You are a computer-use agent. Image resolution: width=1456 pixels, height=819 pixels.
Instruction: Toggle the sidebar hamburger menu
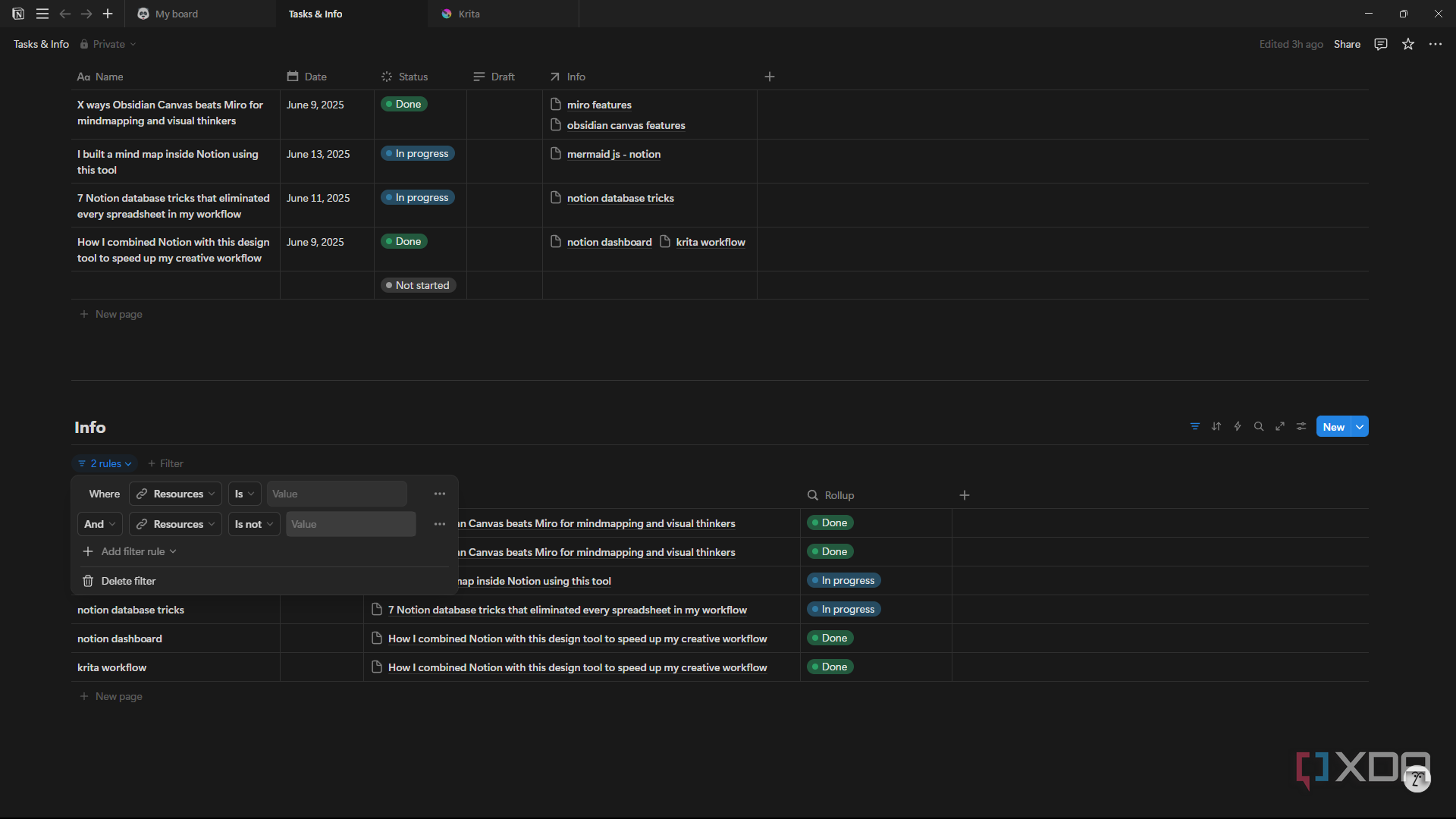tap(42, 14)
